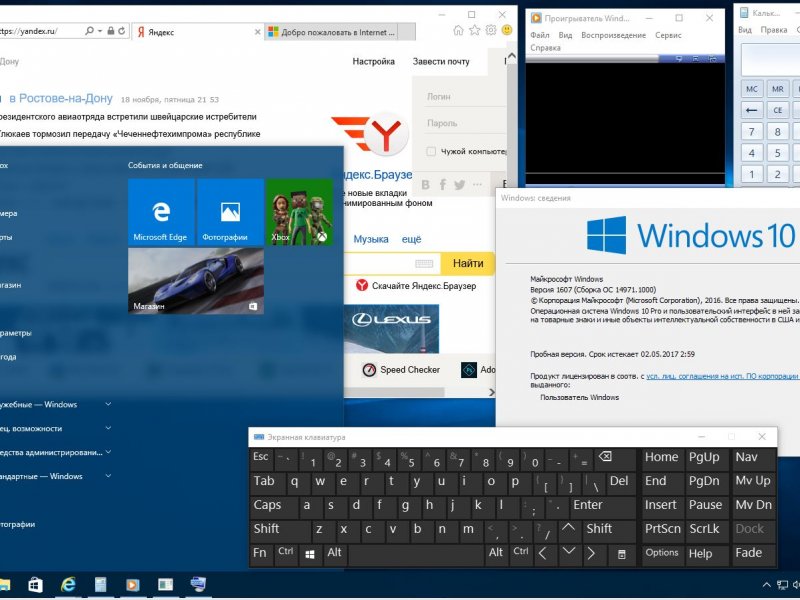Open the Правка menu in Calculator
Viewport: 800px width, 600px height.
coord(773,30)
